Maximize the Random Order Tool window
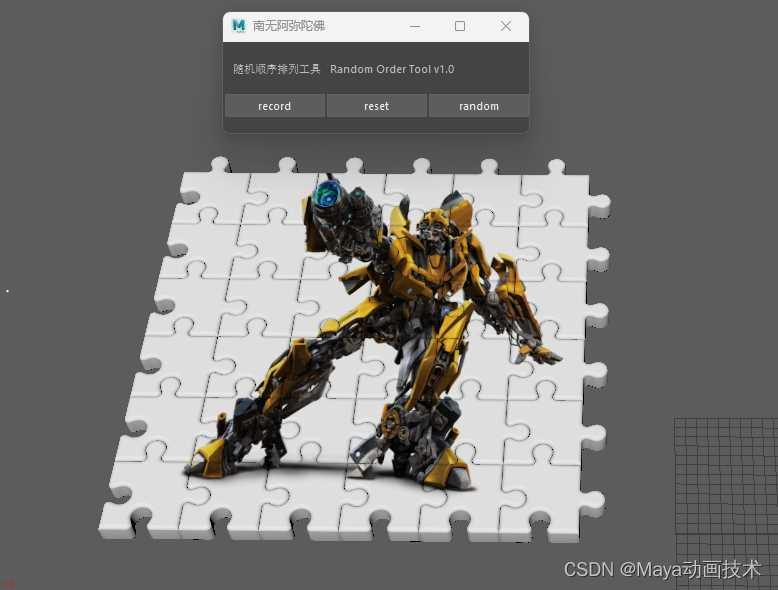The height and width of the screenshot is (590, 778). click(x=460, y=26)
